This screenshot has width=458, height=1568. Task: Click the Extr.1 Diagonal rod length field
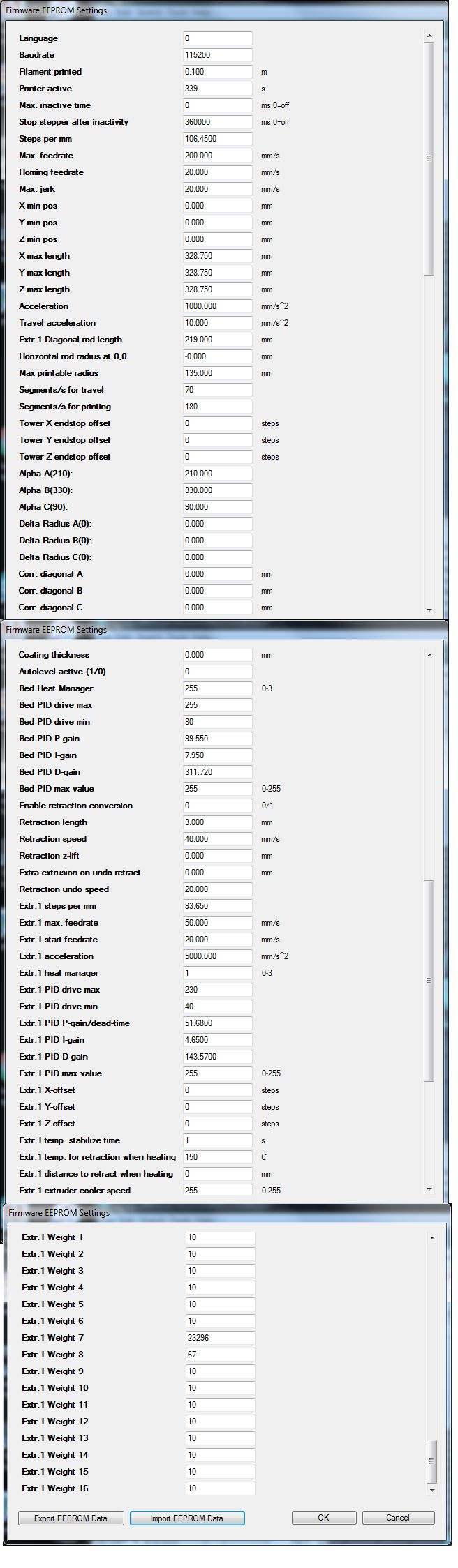coord(217,340)
